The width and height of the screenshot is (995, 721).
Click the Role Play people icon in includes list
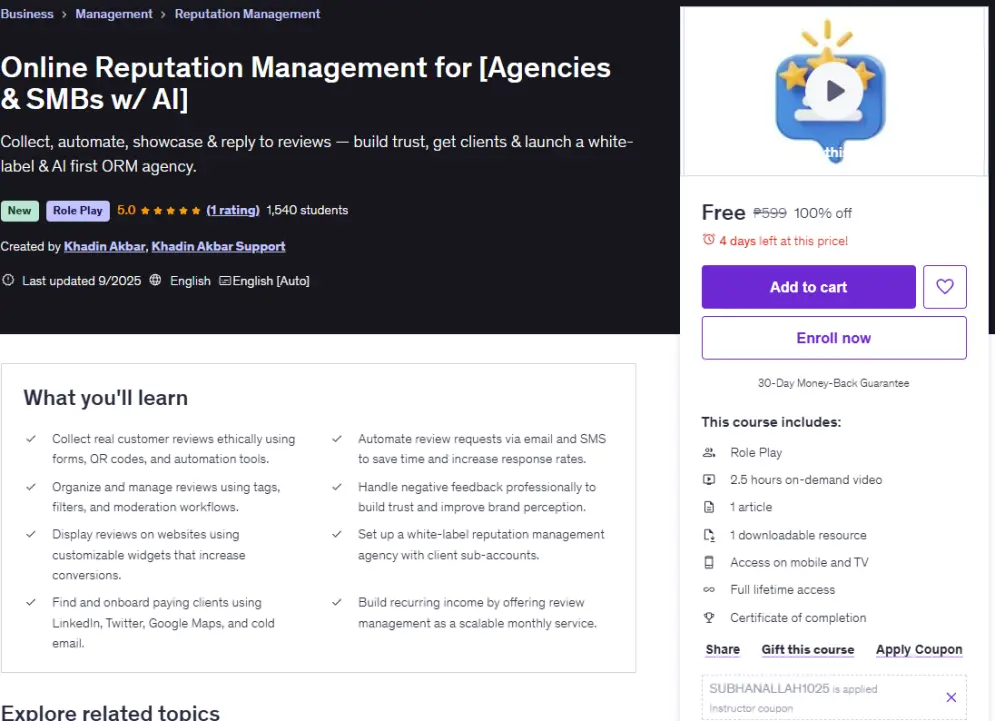click(x=709, y=453)
